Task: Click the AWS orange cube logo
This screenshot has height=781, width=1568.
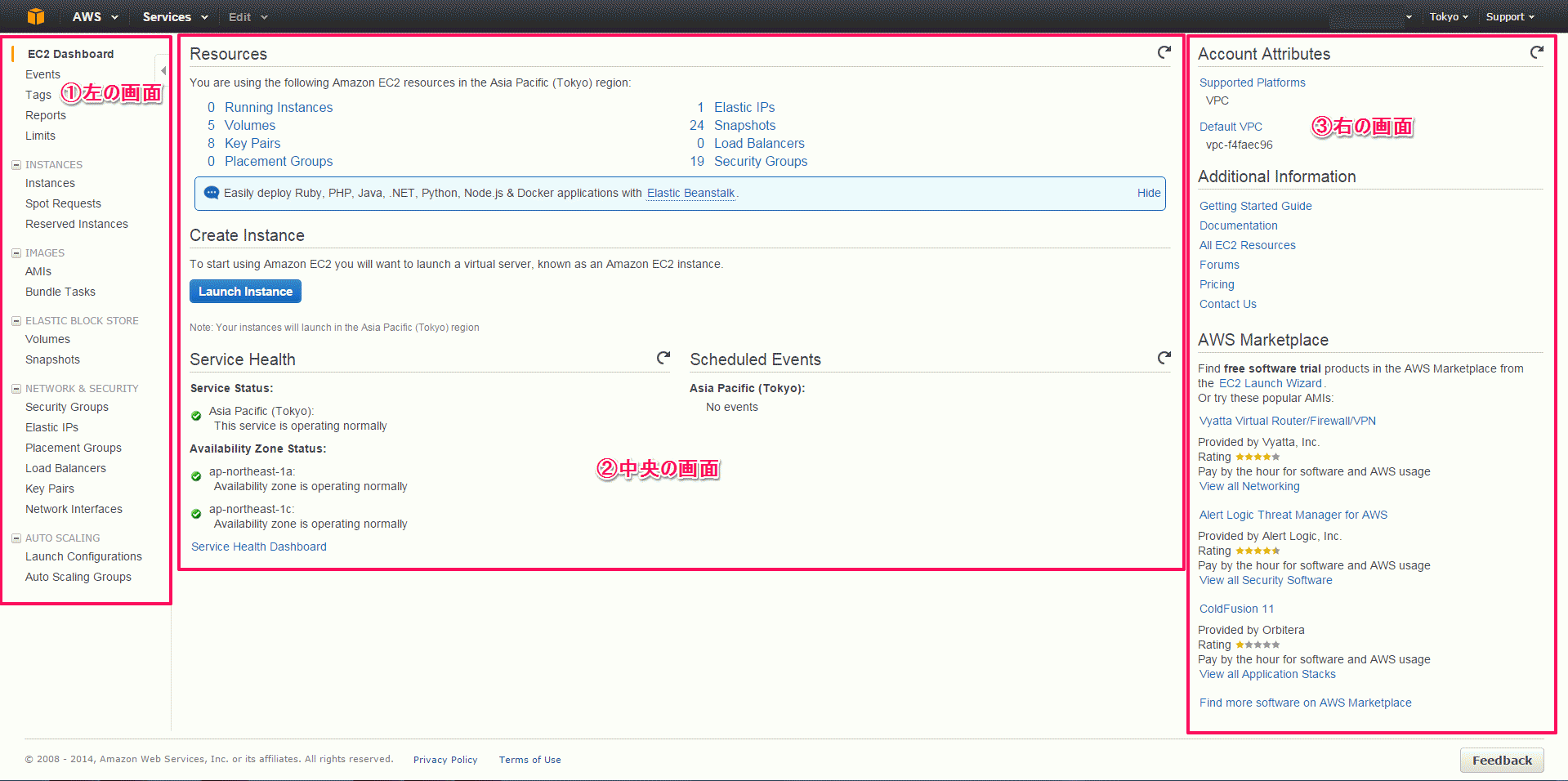Action: [x=36, y=16]
